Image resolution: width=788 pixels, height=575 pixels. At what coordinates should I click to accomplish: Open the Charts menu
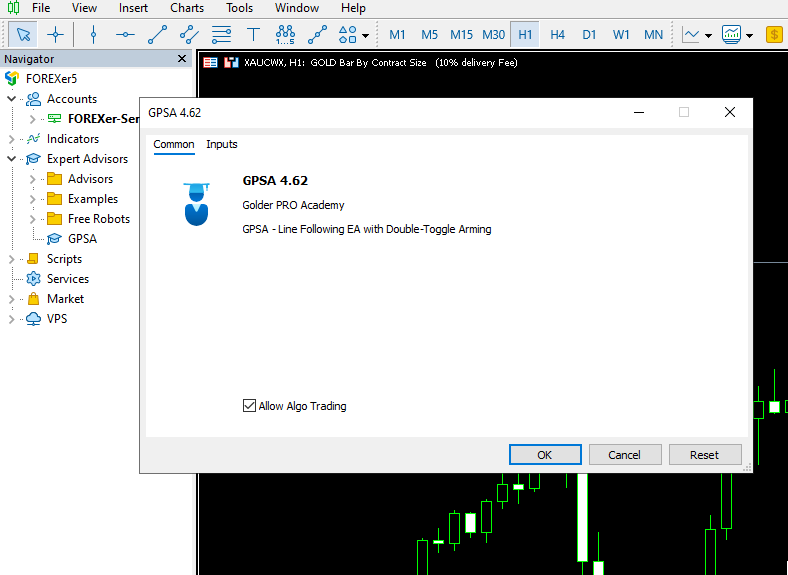[187, 8]
